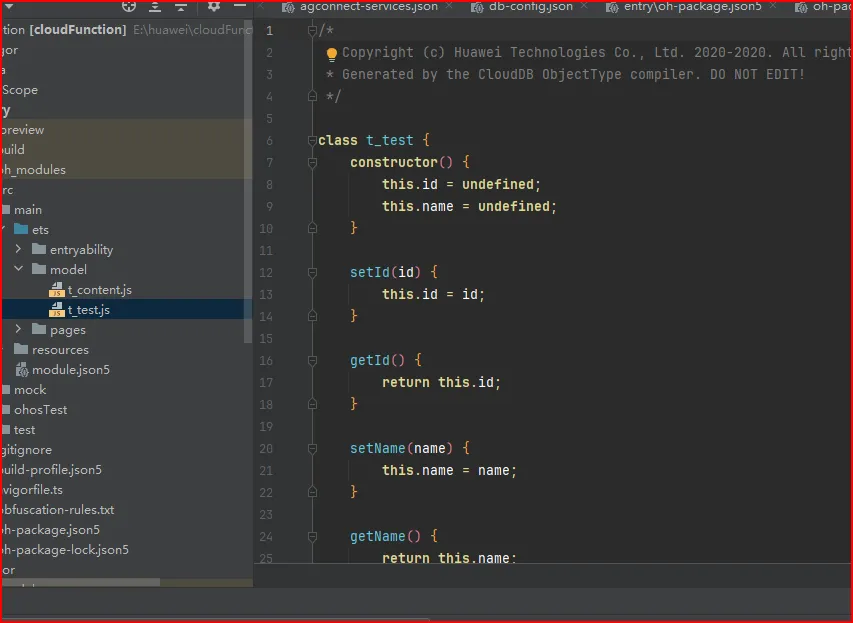
Task: Fold the constructor at line 7
Action: pyautogui.click(x=312, y=162)
